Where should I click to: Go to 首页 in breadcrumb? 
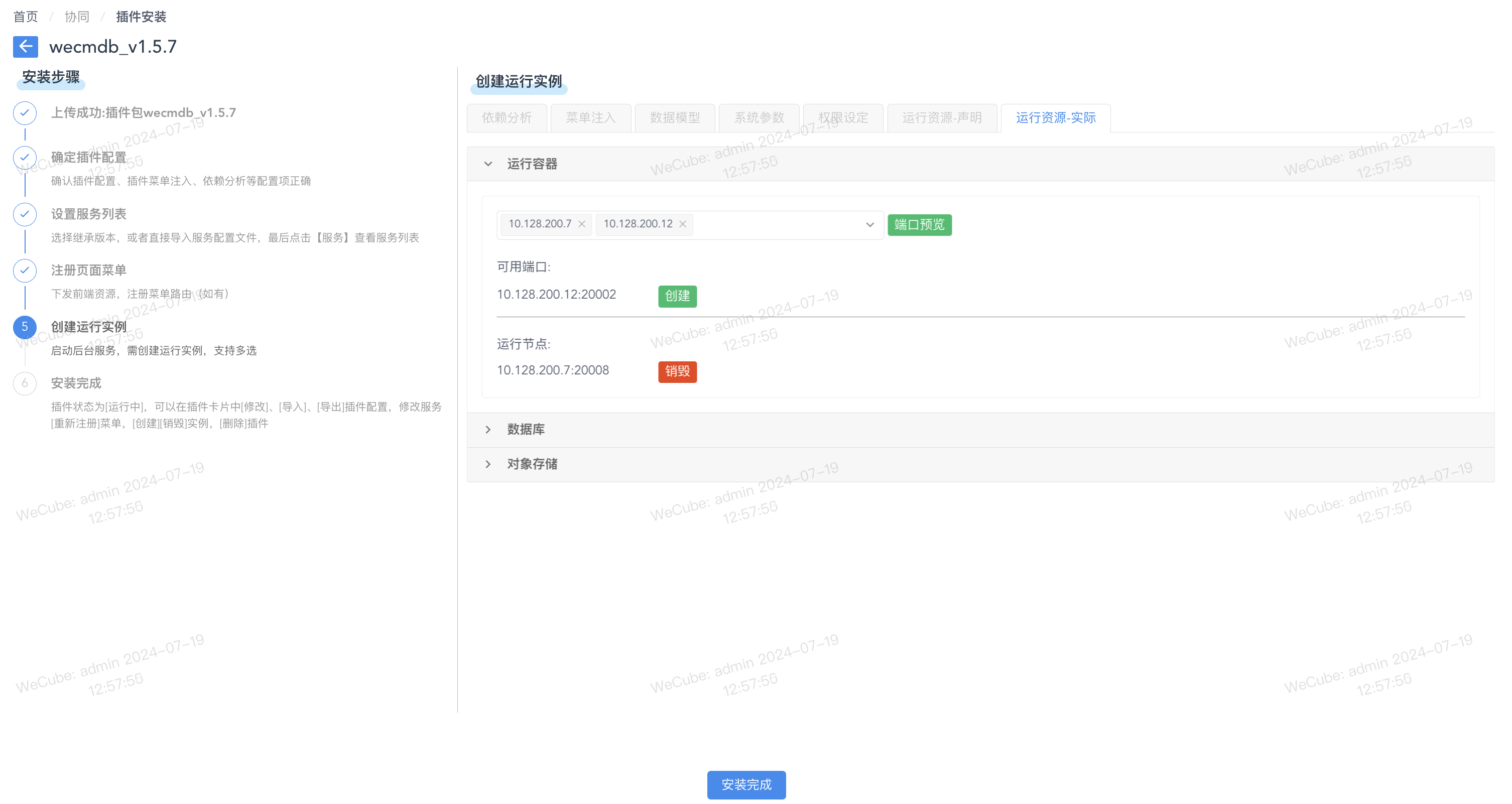click(x=26, y=17)
